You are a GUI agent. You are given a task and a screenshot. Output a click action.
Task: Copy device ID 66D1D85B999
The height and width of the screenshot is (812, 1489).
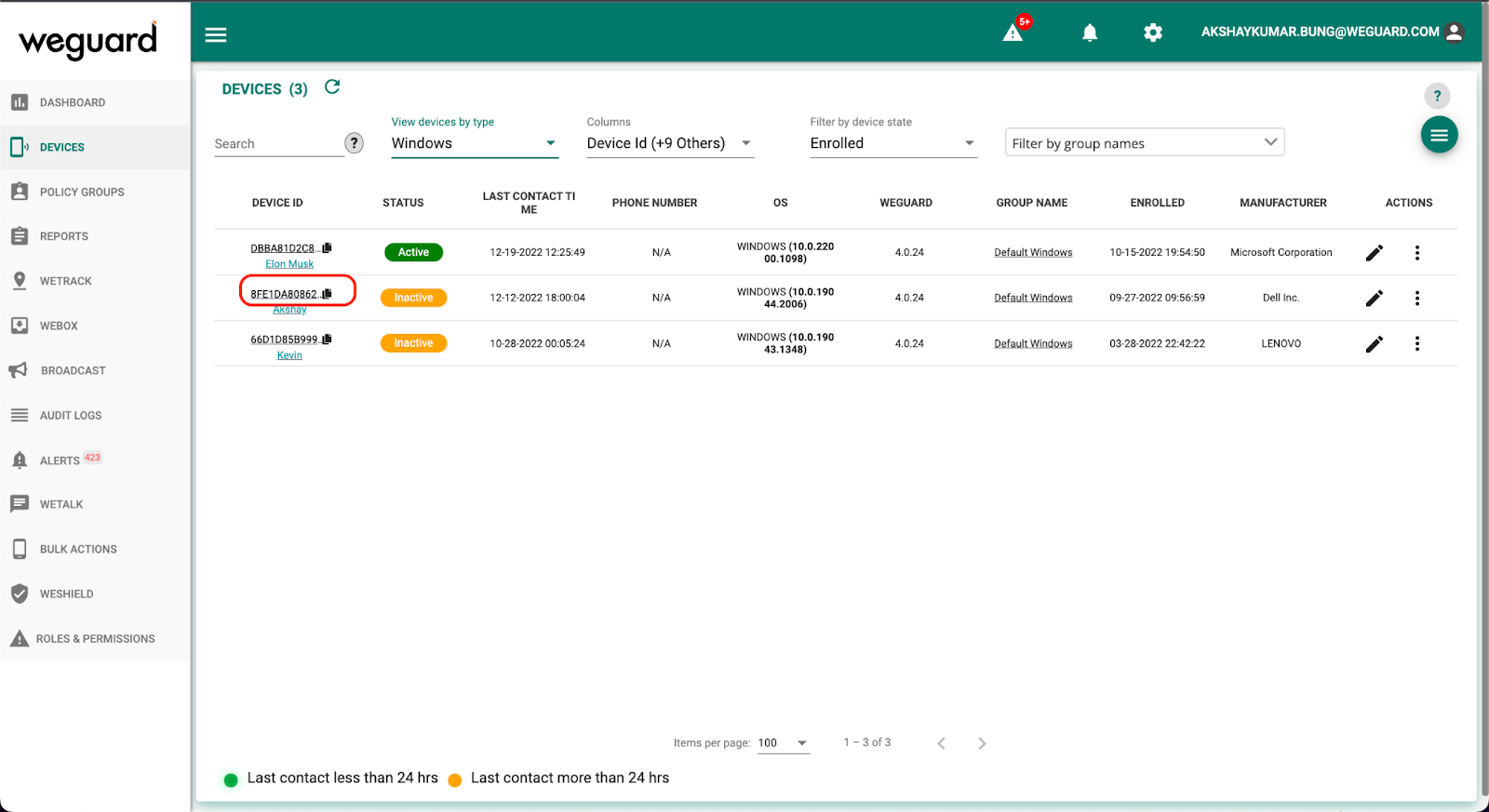[x=327, y=339]
